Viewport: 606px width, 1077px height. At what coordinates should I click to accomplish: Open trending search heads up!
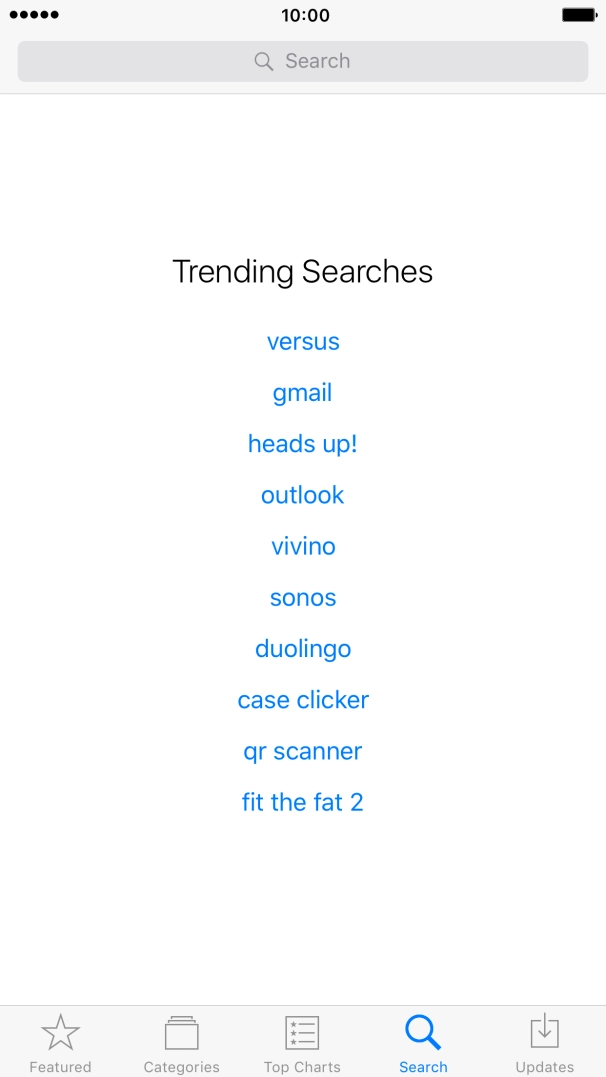(x=302, y=443)
